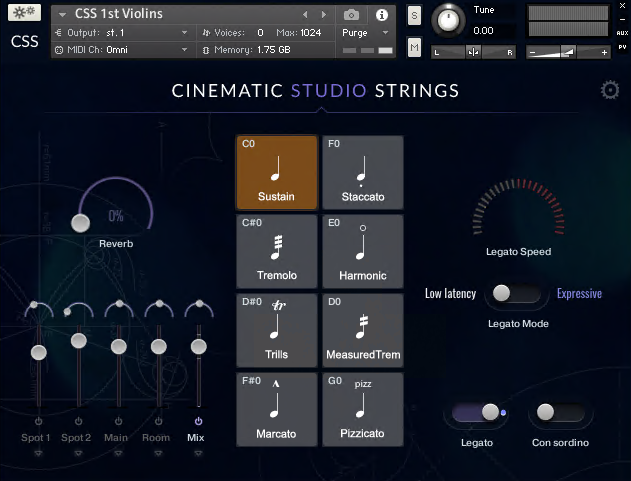Click the Reverb knob handle
This screenshot has width=631, height=481.
tap(80, 223)
